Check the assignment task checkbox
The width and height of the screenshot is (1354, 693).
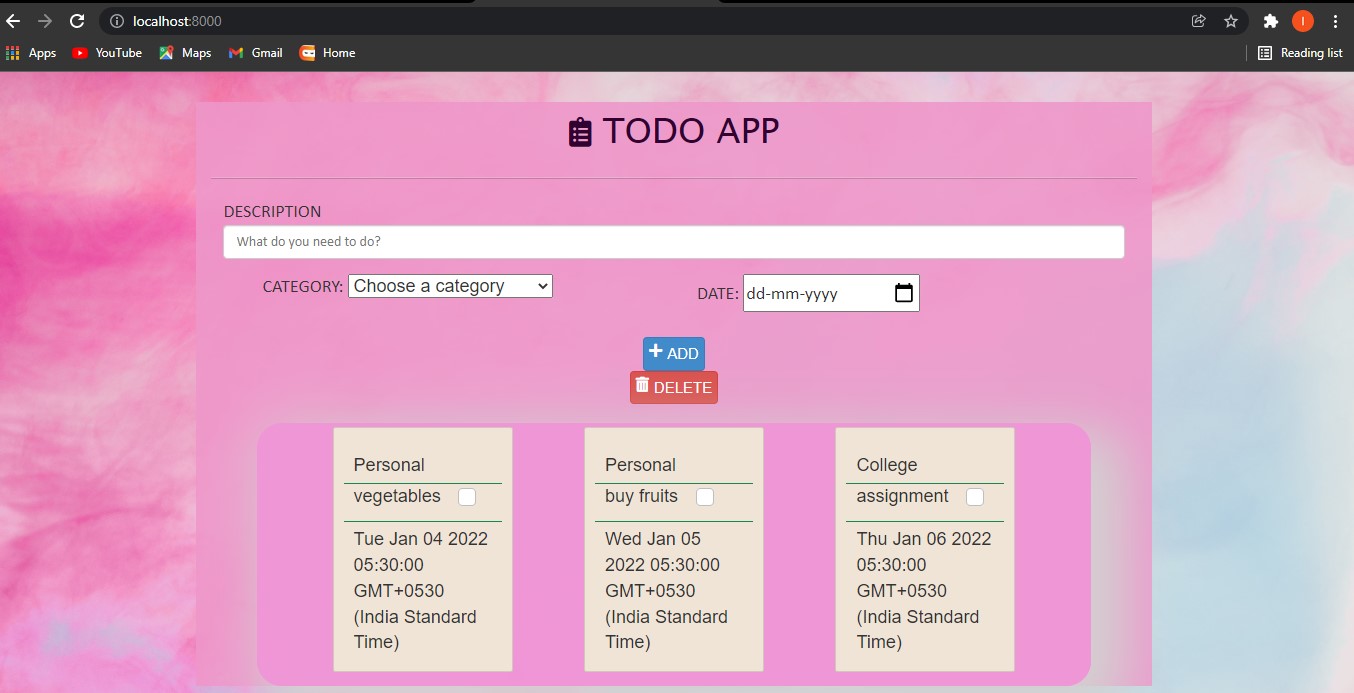coord(975,497)
